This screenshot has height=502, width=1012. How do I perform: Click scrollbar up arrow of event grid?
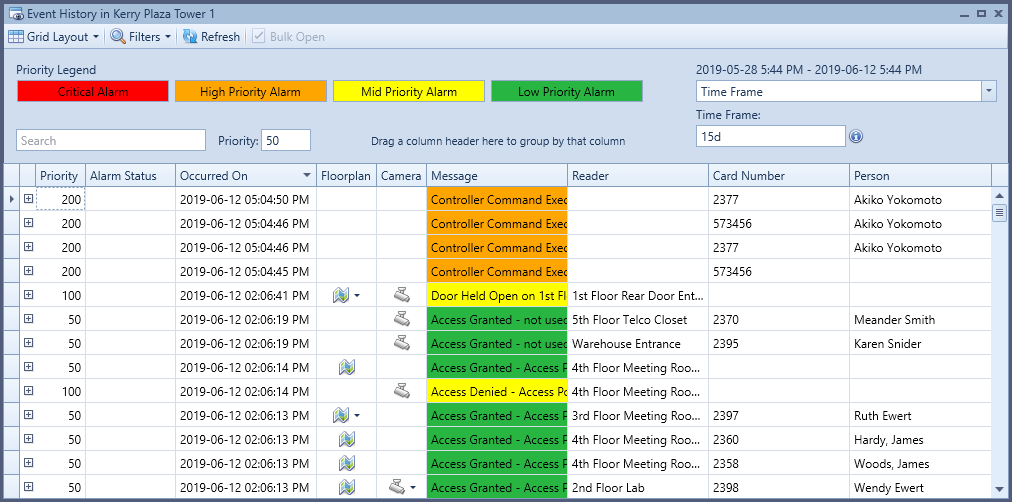(x=999, y=196)
